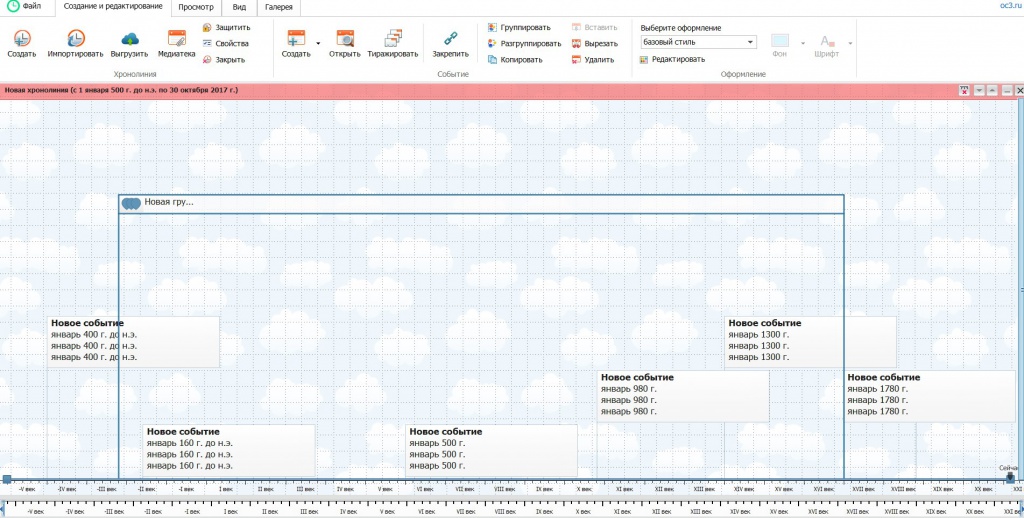
Task: Open the ос3.ru link
Action: [x=1010, y=6]
